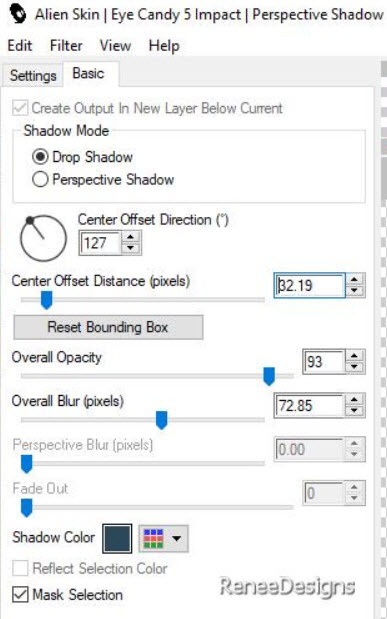
Task: Open the Help menu
Action: pyautogui.click(x=164, y=46)
